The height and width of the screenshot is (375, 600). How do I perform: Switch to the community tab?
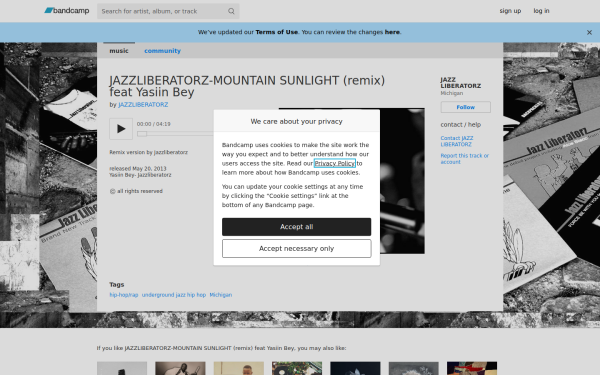coord(162,51)
